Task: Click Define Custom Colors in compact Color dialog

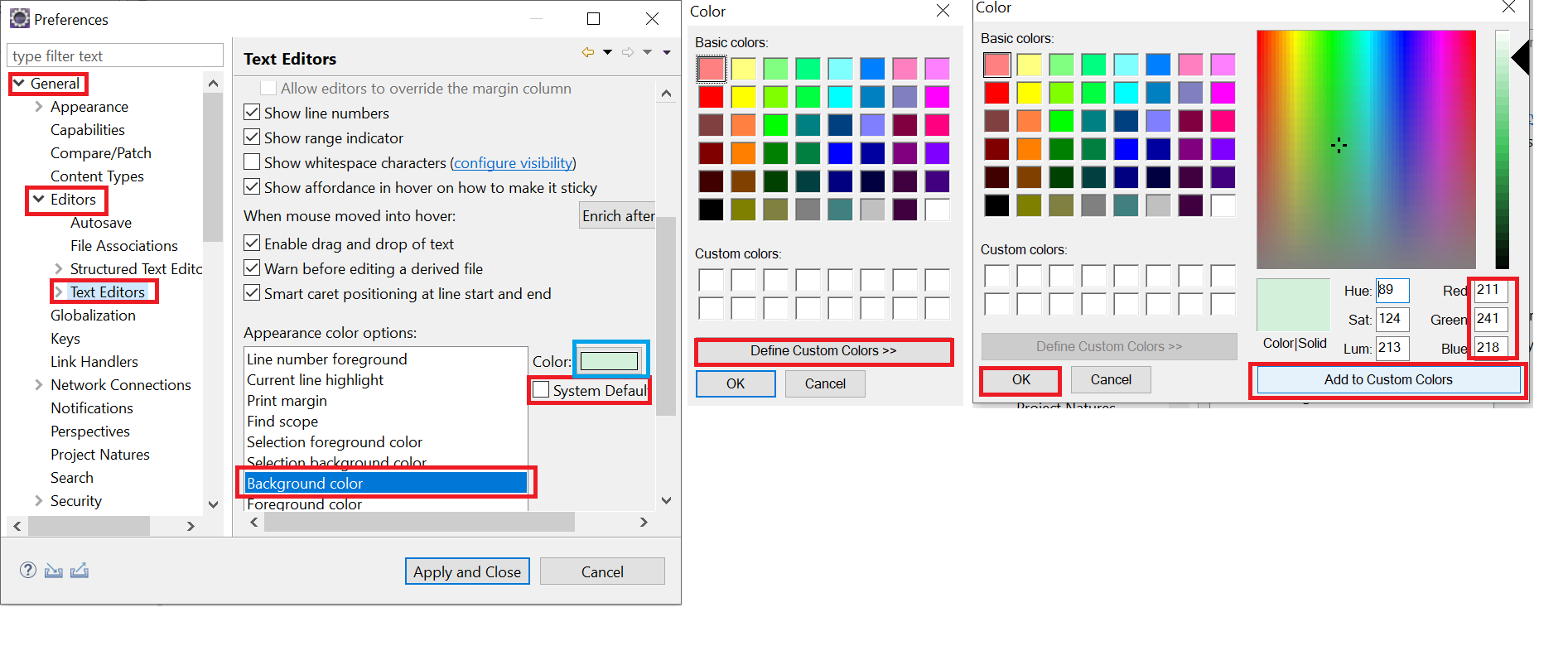Action: (x=823, y=351)
